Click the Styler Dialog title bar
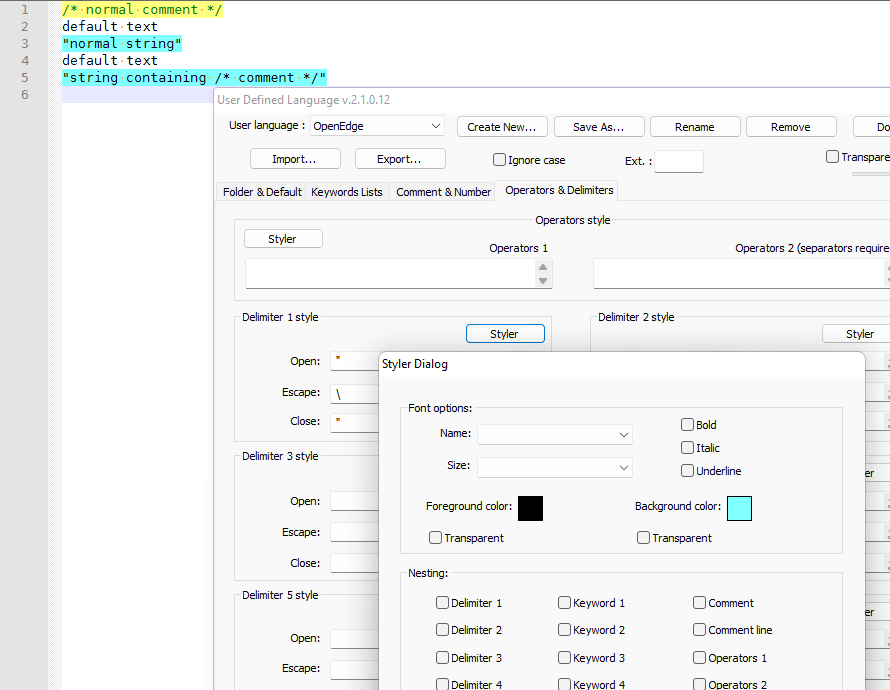This screenshot has height=690, width=890. coord(622,364)
